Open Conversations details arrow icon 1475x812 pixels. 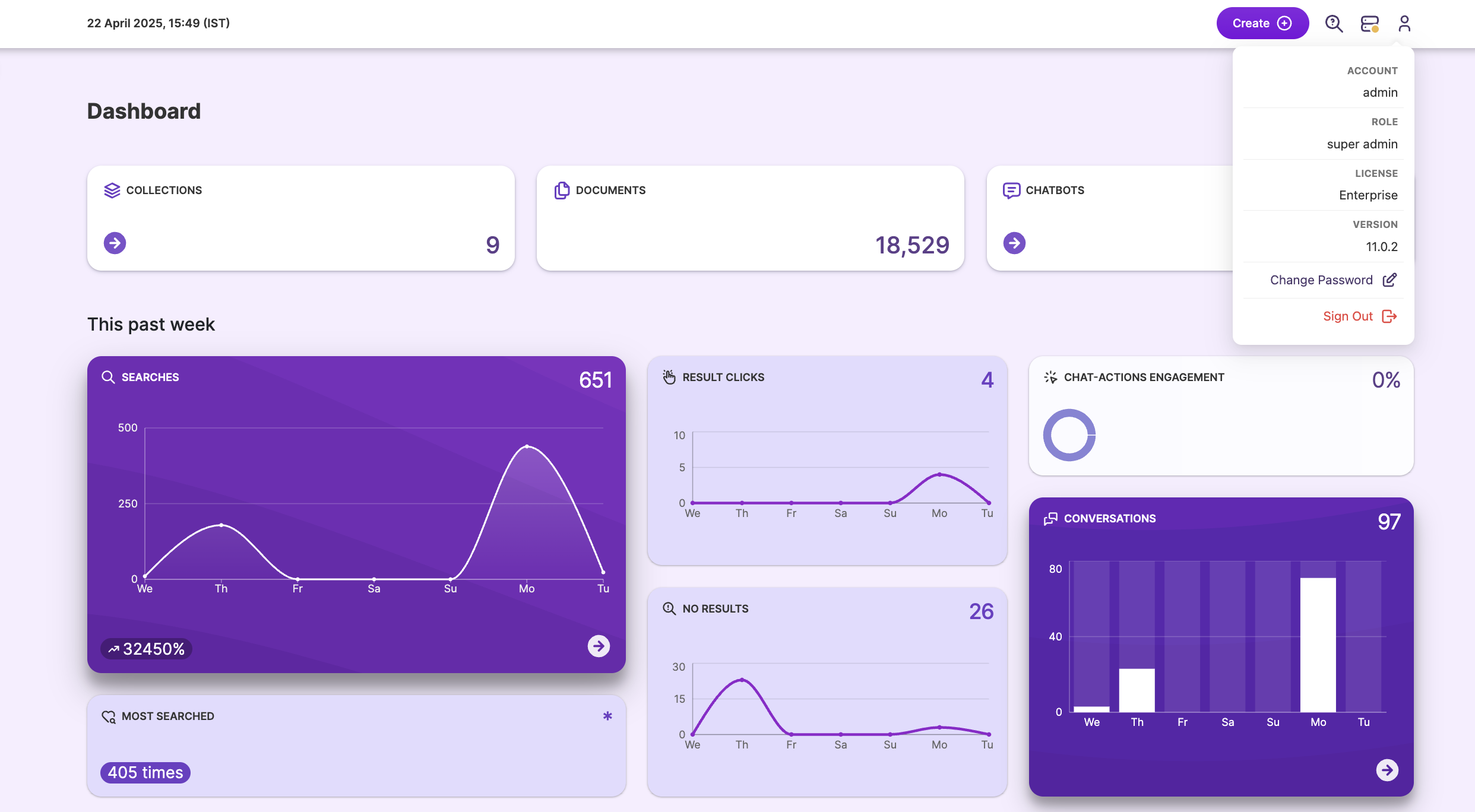click(1387, 770)
